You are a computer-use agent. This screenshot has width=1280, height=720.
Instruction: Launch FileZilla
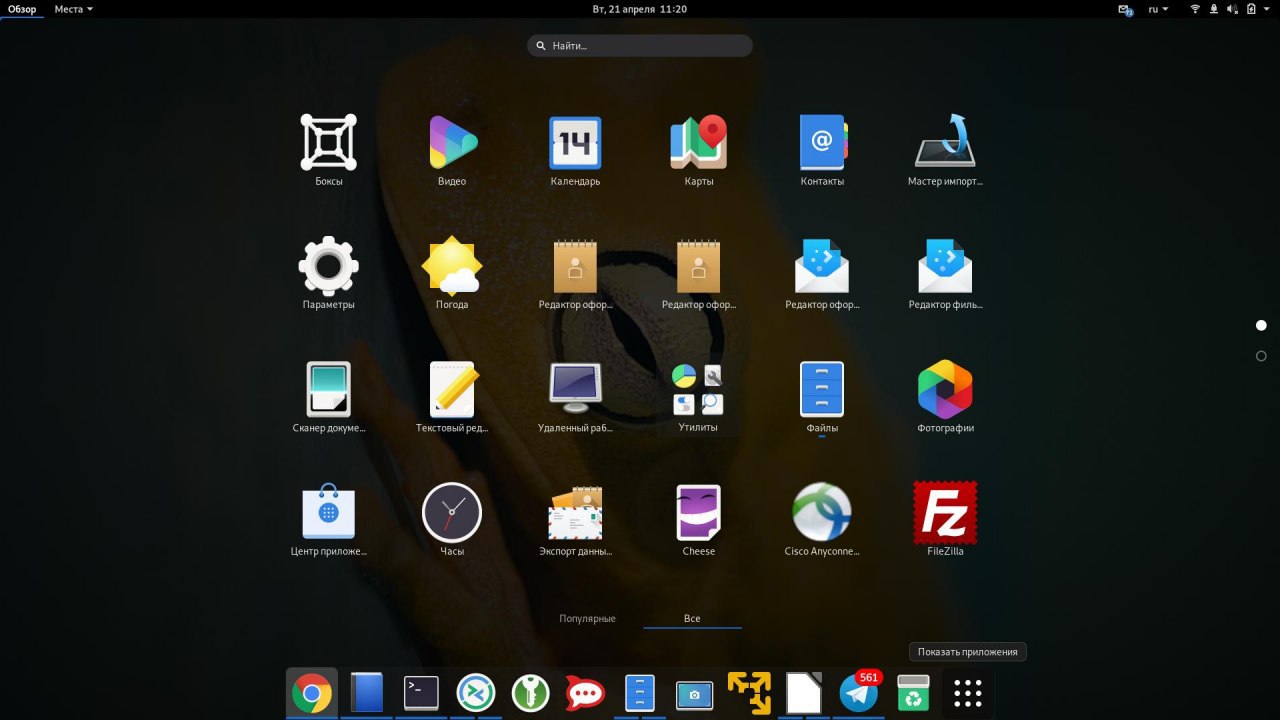pos(945,519)
